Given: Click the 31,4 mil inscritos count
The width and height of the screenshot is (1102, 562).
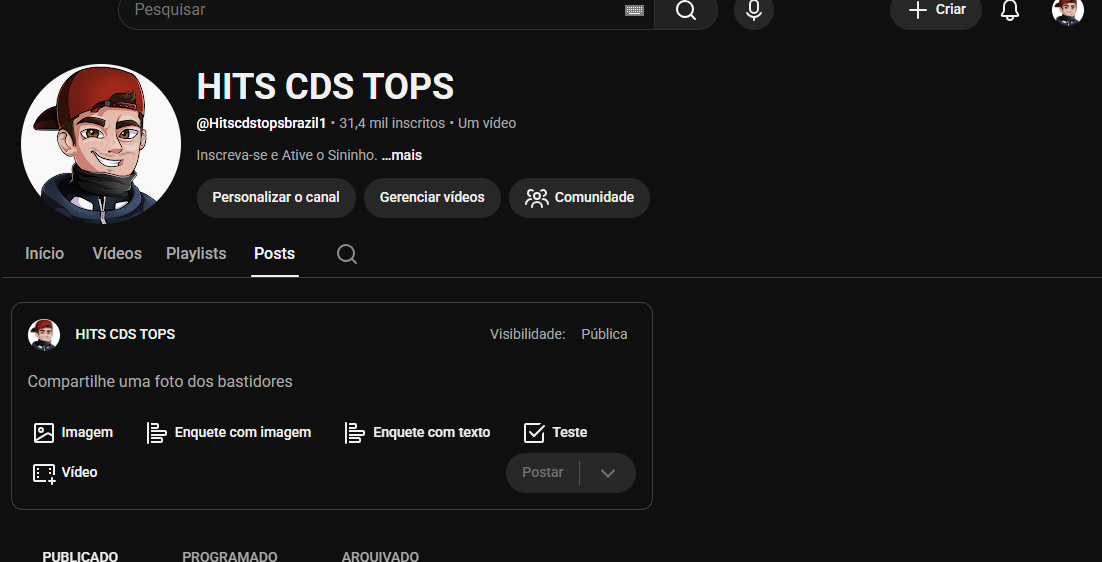Looking at the screenshot, I should pyautogui.click(x=392, y=123).
